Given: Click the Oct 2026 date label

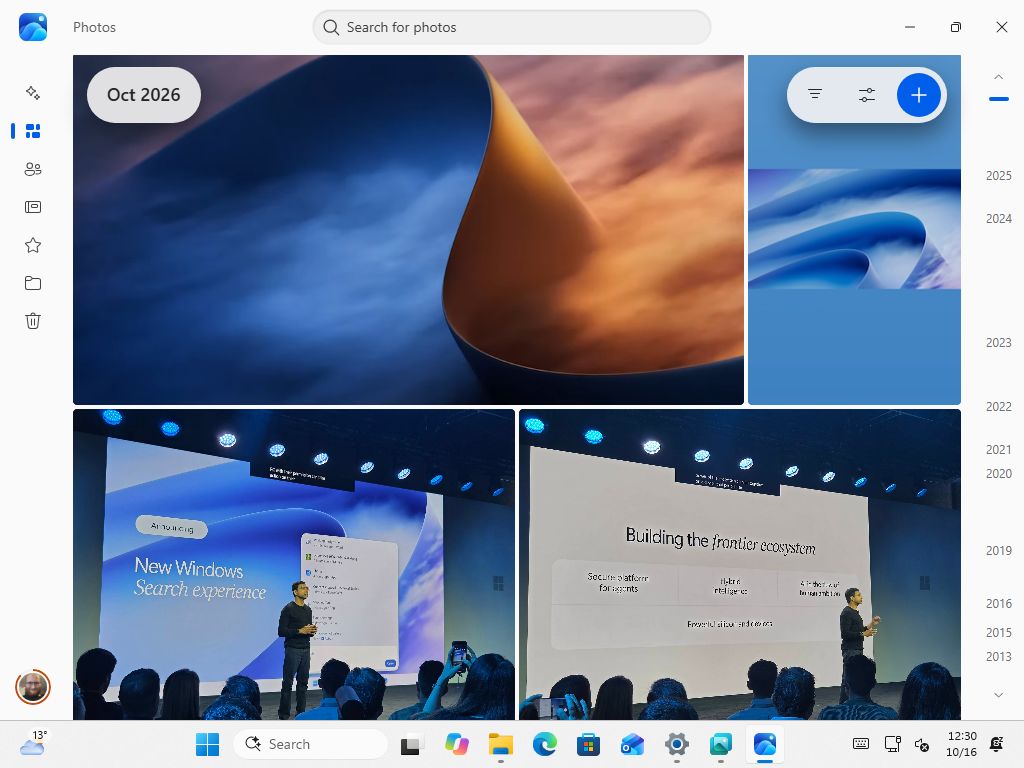Looking at the screenshot, I should [x=144, y=95].
